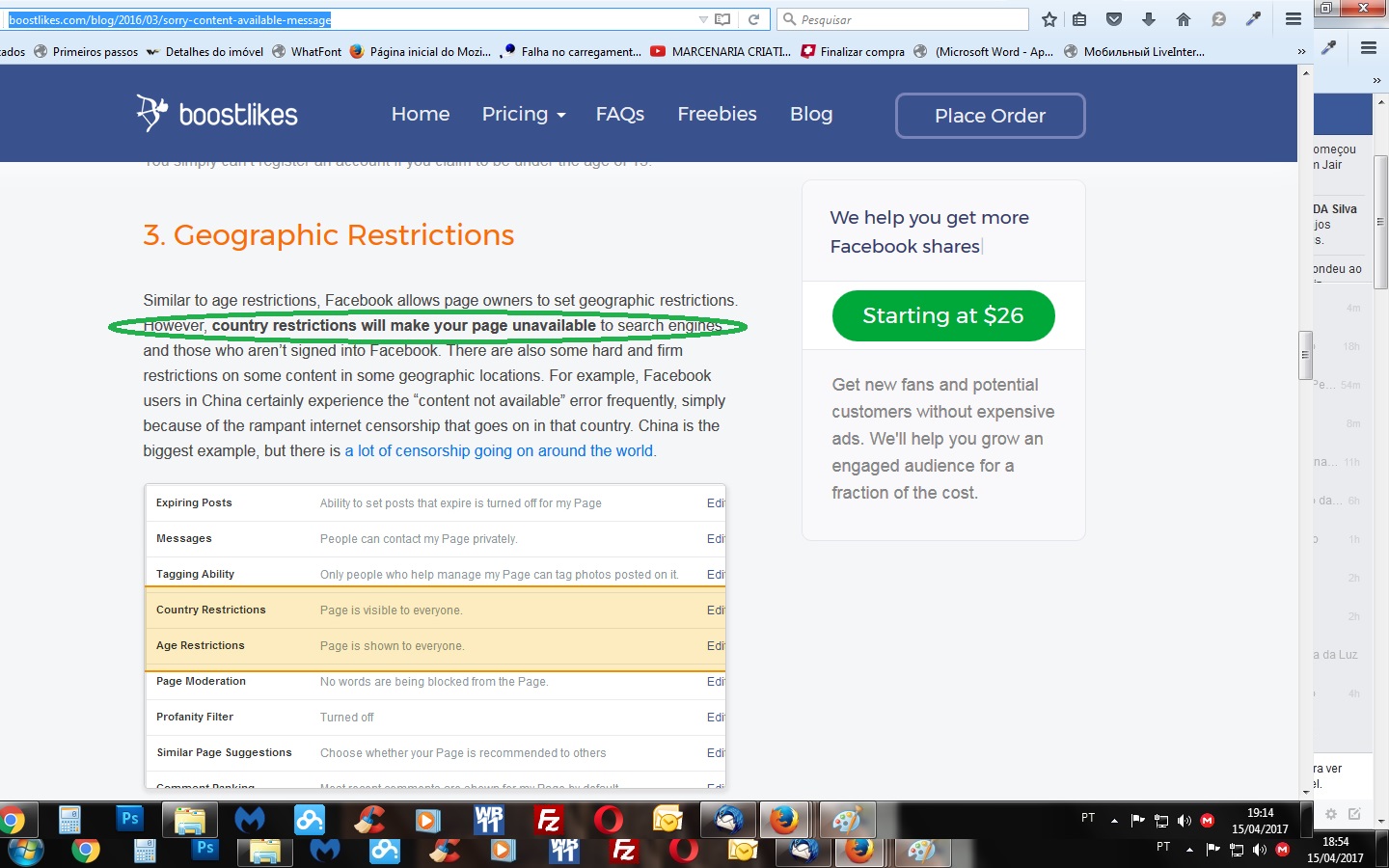Open Thunderbird in the upper taskbar
This screenshot has height=868, width=1389.
(x=728, y=821)
